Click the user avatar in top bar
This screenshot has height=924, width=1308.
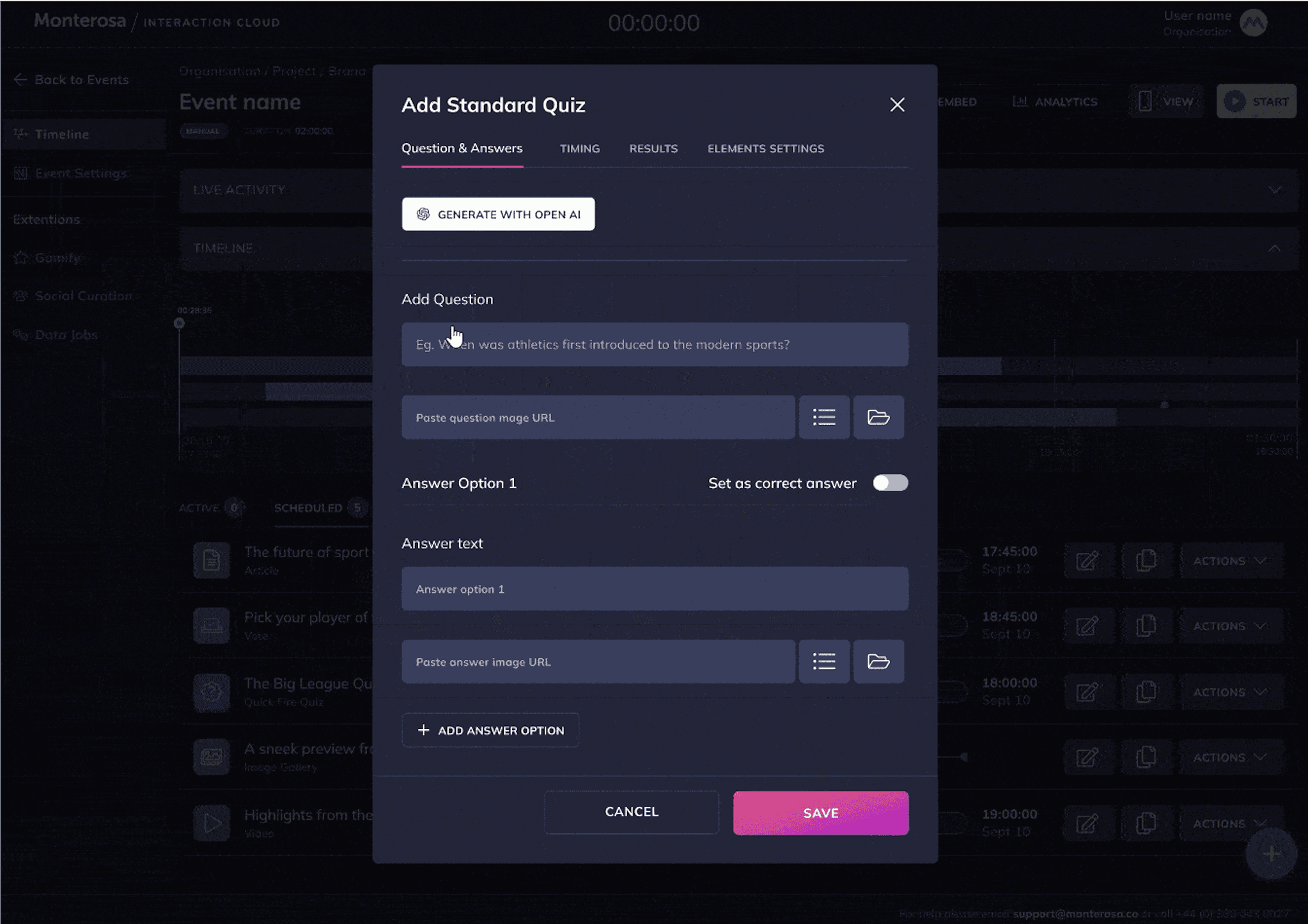(1253, 24)
